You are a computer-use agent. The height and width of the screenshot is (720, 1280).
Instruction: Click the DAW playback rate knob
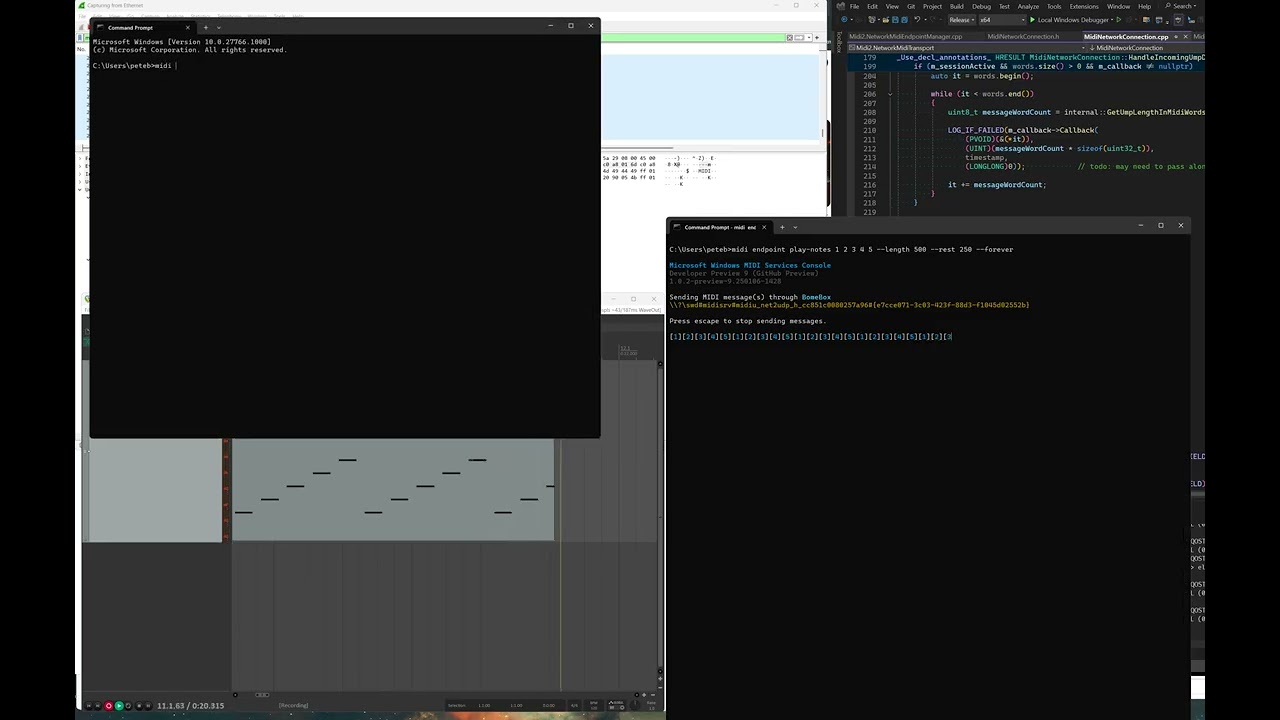(x=635, y=705)
